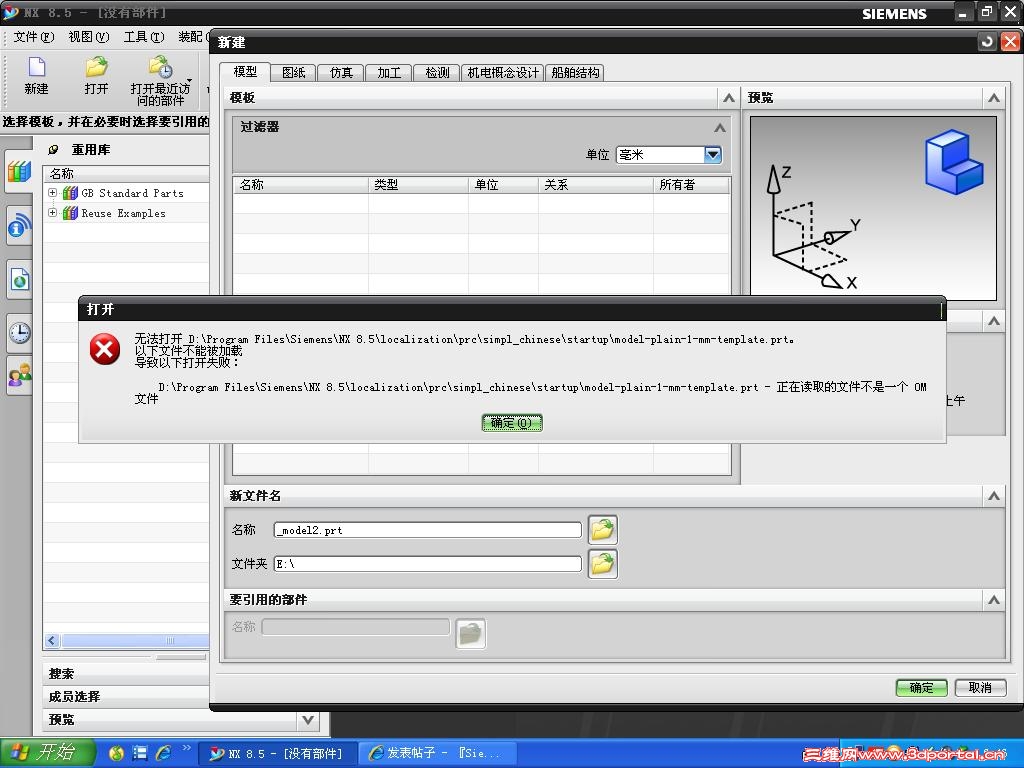Open the History clock sidebar tab
Image resolution: width=1024 pixels, height=768 pixels.
pyautogui.click(x=19, y=332)
